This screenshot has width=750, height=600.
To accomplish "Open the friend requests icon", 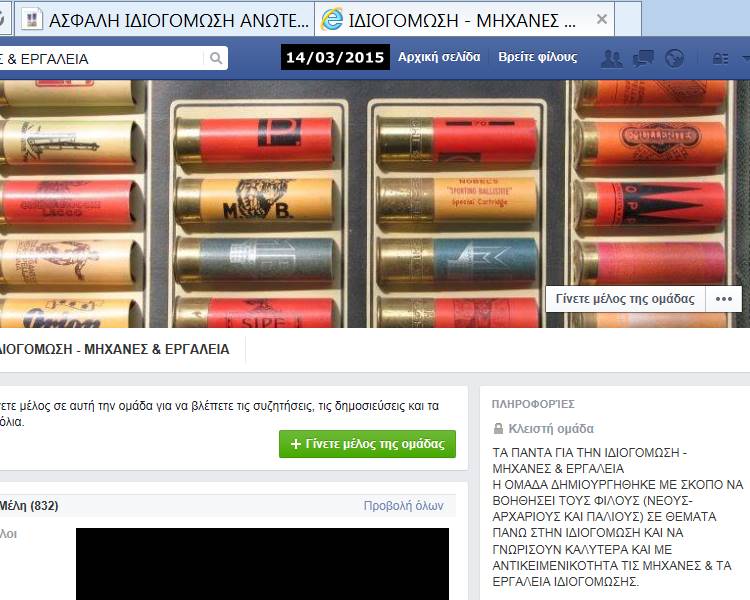I will pyautogui.click(x=611, y=58).
